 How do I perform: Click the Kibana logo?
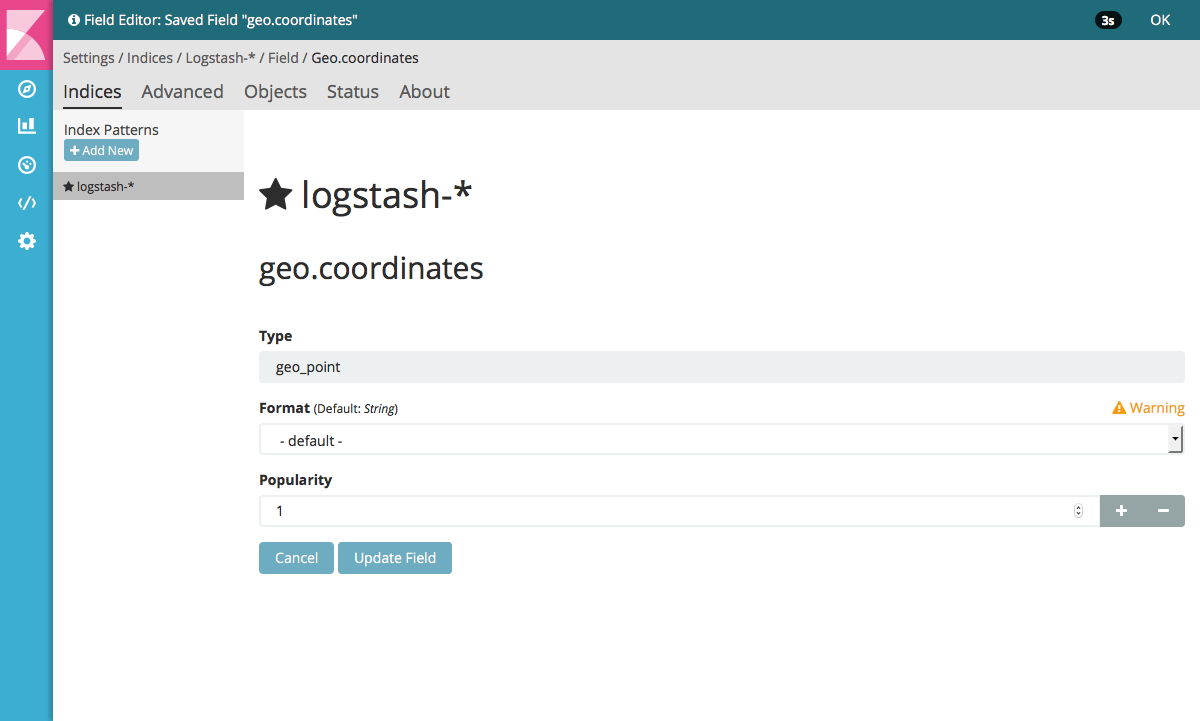click(x=26, y=34)
